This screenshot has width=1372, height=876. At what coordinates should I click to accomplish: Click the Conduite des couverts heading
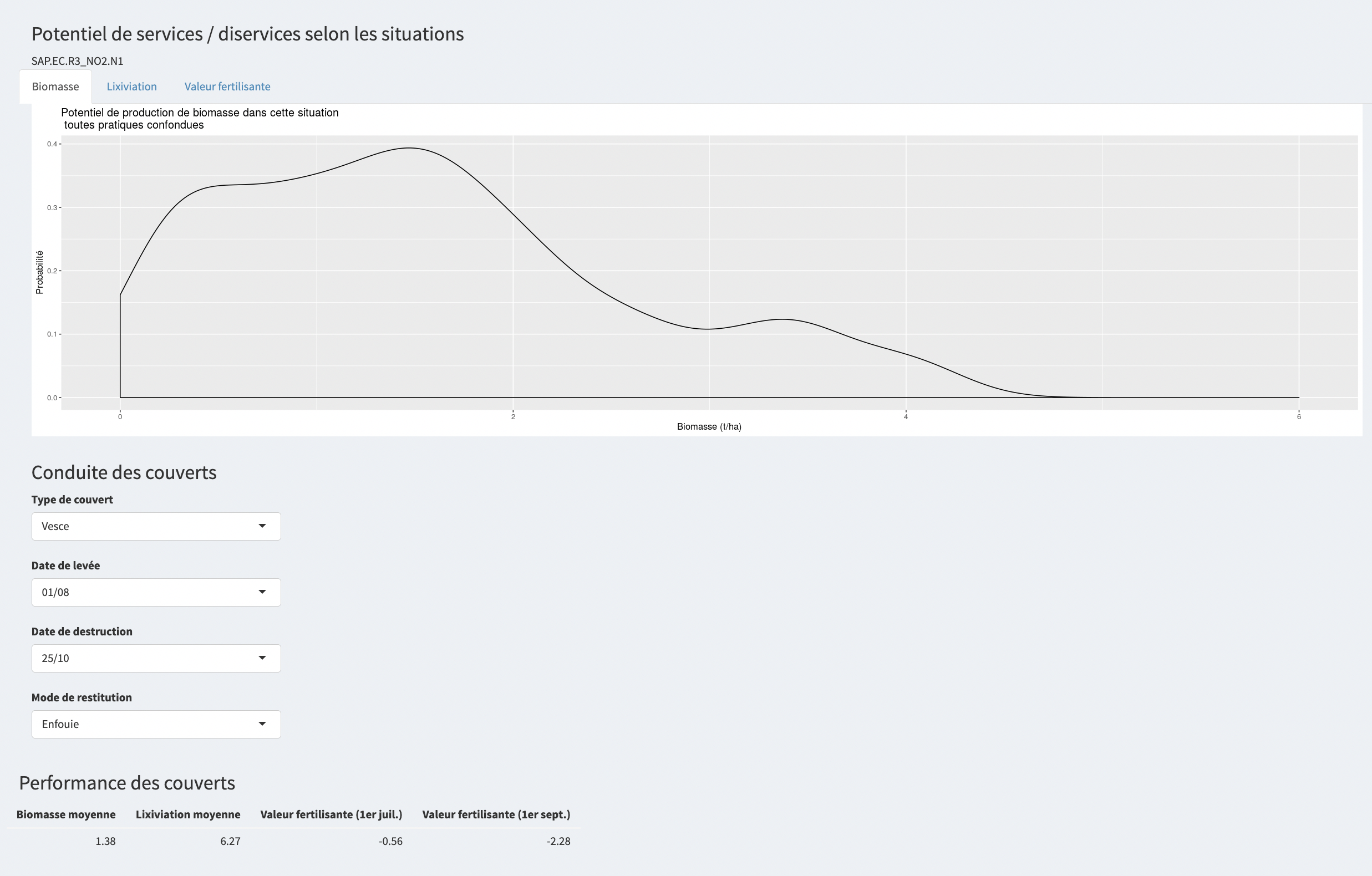tap(124, 473)
